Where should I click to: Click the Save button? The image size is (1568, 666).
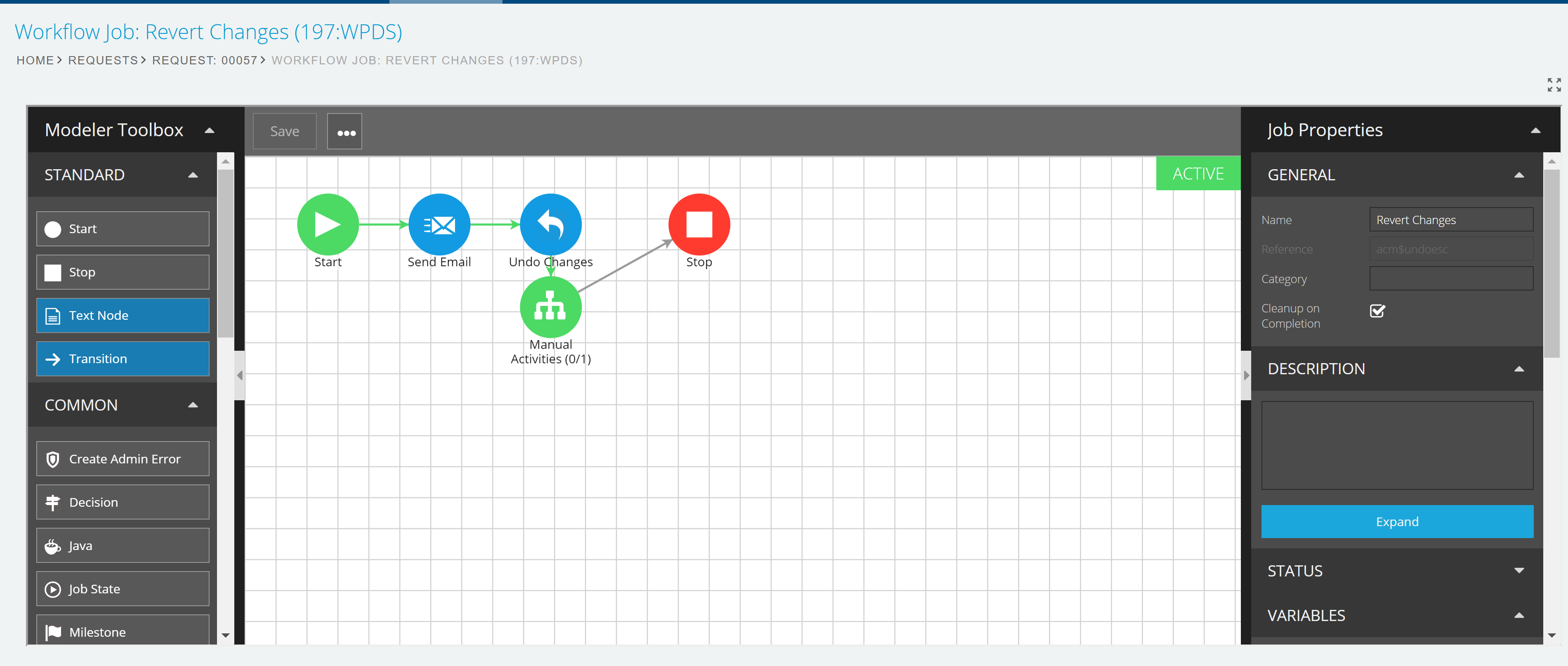tap(284, 132)
